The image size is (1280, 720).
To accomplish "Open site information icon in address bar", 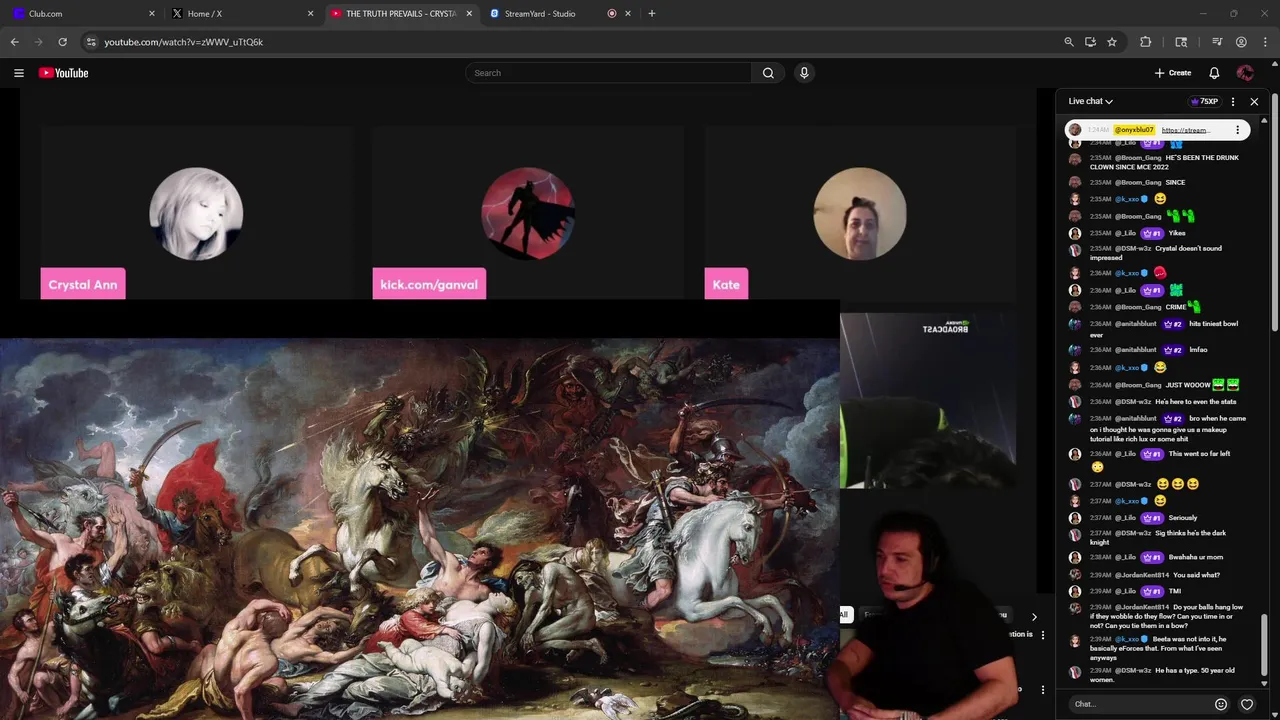I will click(x=91, y=42).
